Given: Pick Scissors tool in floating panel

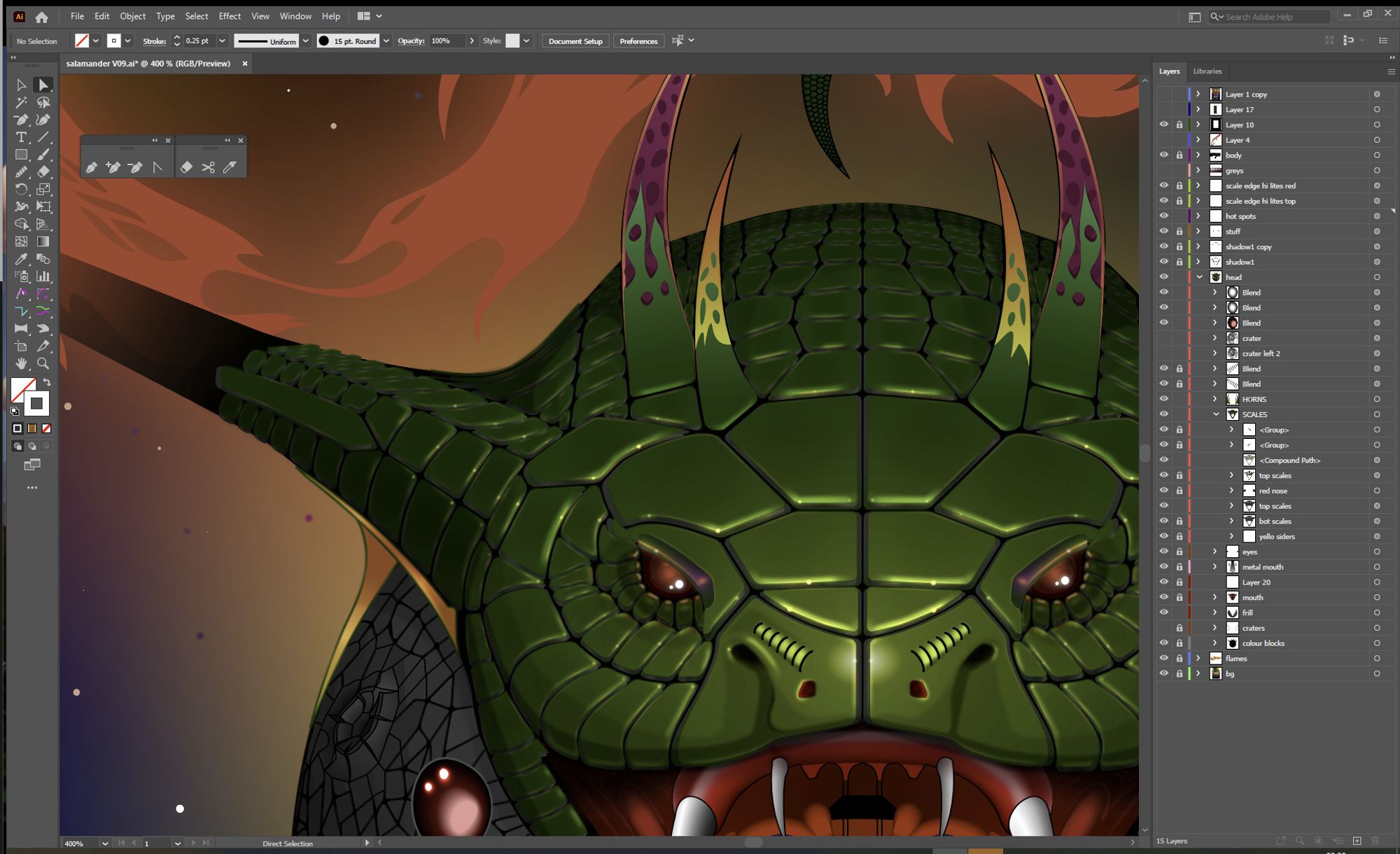Looking at the screenshot, I should [208, 167].
